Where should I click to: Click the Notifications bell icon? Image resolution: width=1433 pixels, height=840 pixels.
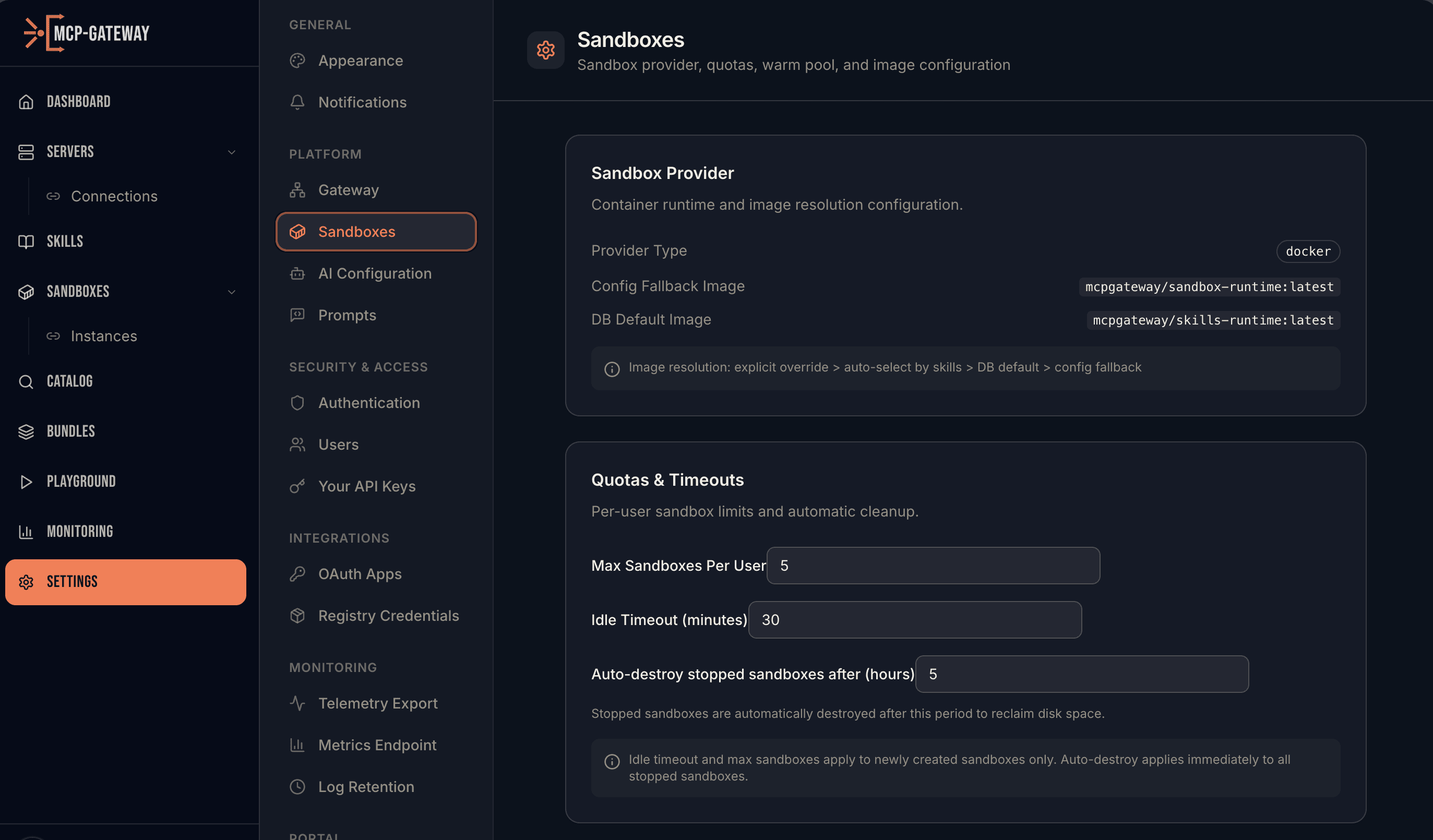297,102
